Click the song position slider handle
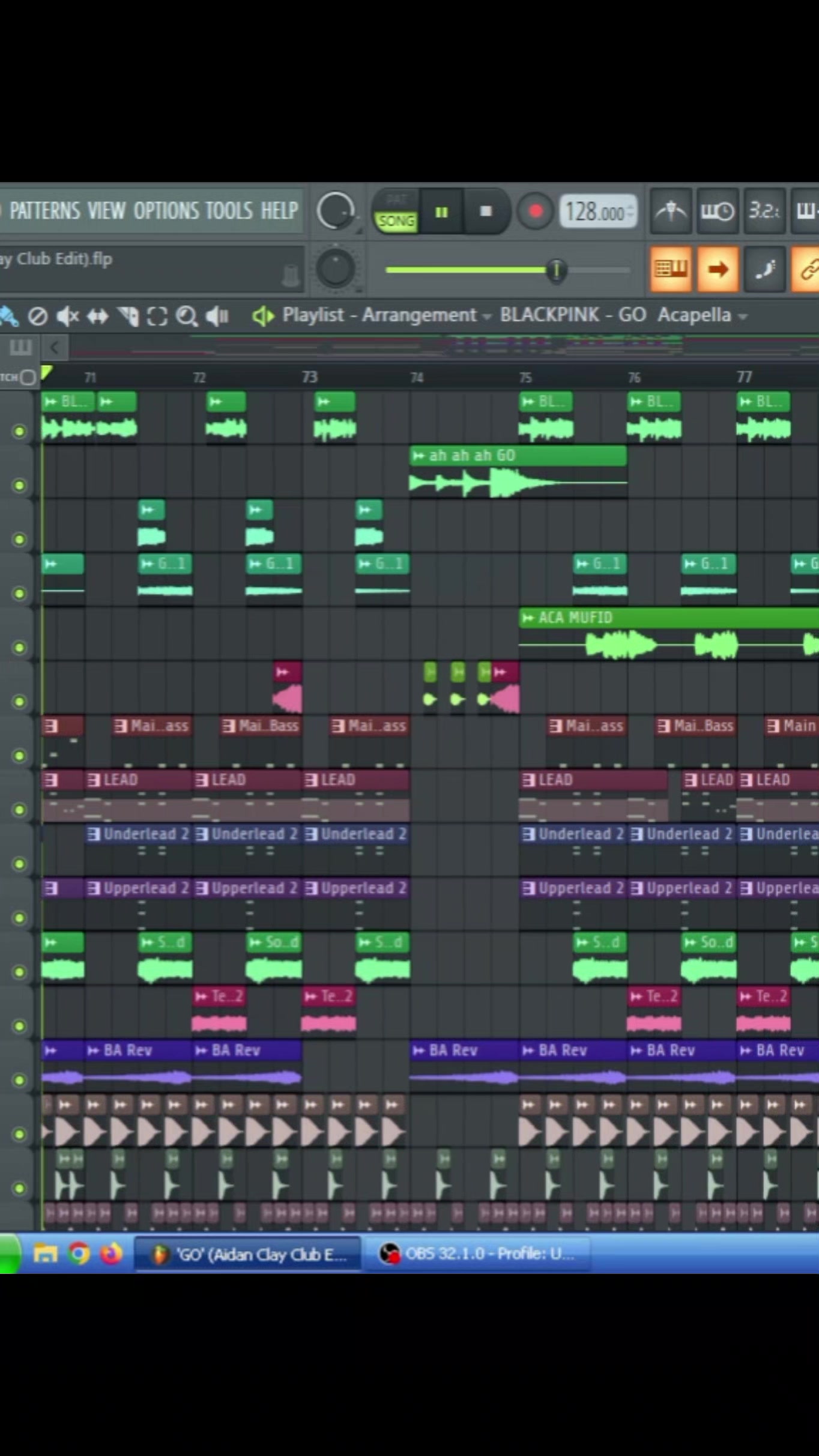Screen dimensions: 819x1456 click(557, 270)
